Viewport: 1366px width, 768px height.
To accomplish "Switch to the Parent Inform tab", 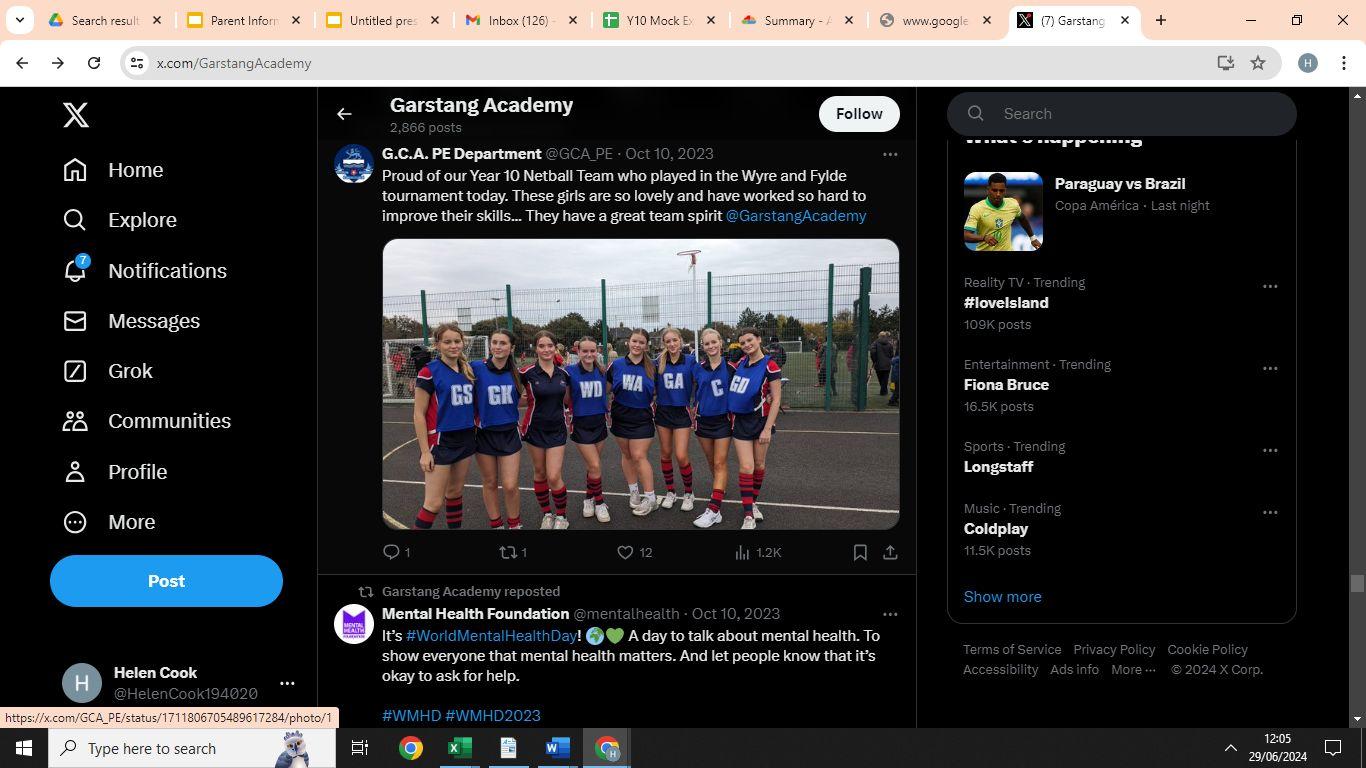I will click(243, 20).
